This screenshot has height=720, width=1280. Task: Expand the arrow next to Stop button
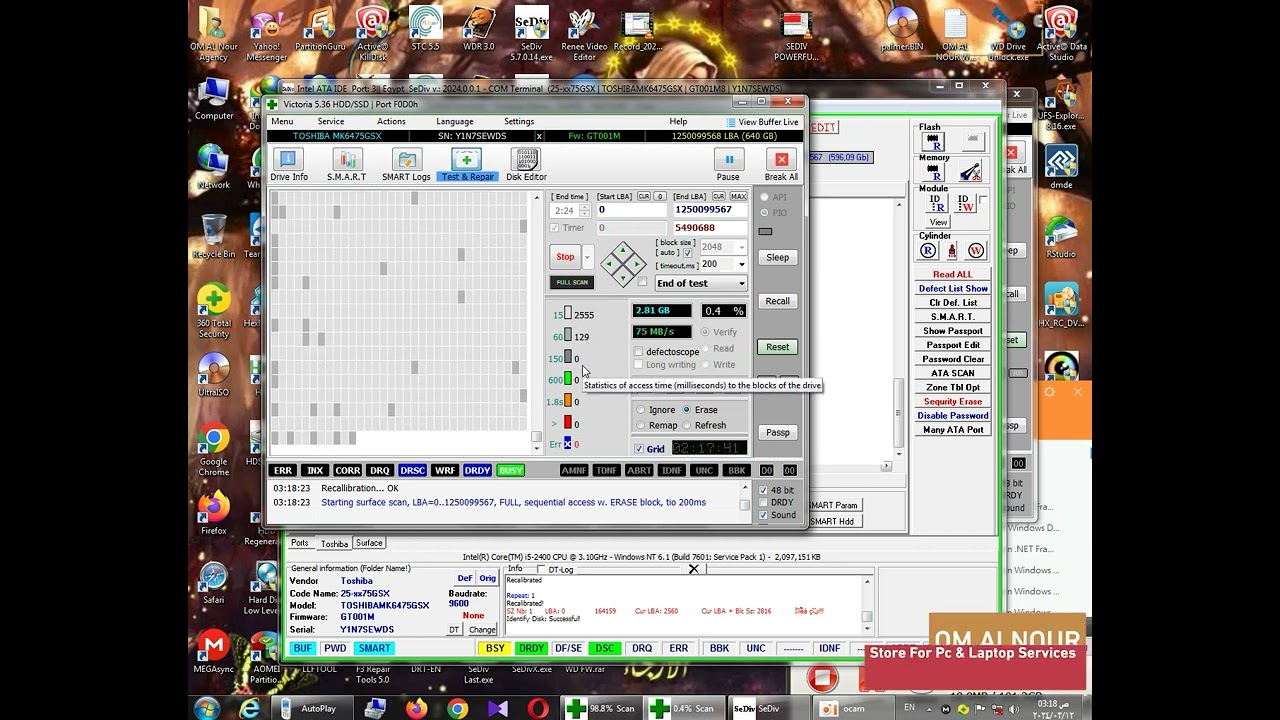(x=587, y=257)
